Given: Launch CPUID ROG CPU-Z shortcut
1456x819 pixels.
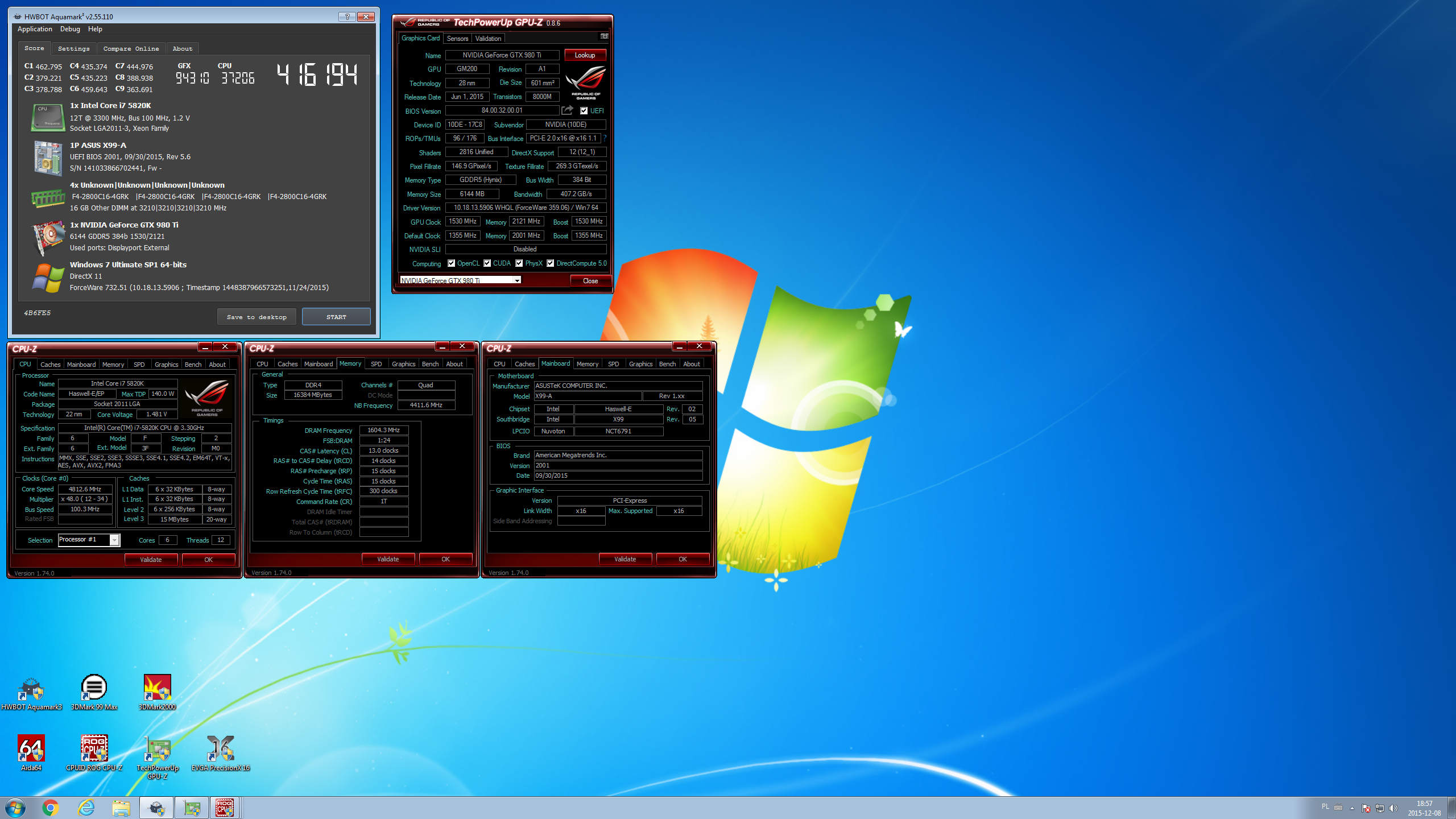Looking at the screenshot, I should [94, 753].
